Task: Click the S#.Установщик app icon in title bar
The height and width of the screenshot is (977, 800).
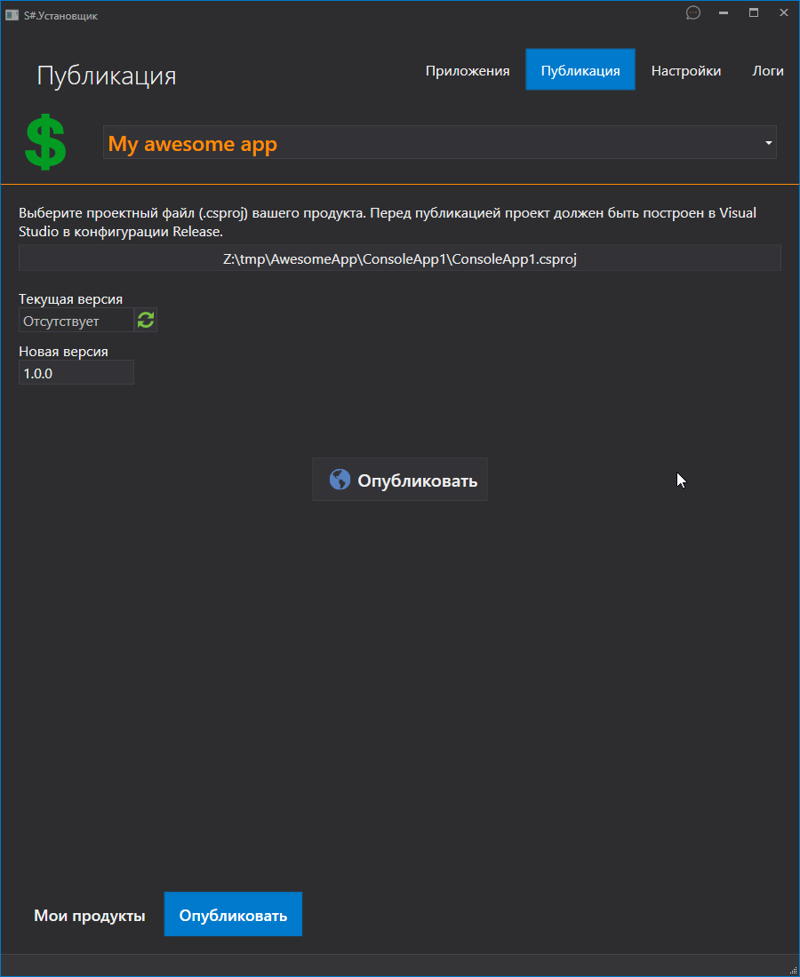Action: coord(12,14)
